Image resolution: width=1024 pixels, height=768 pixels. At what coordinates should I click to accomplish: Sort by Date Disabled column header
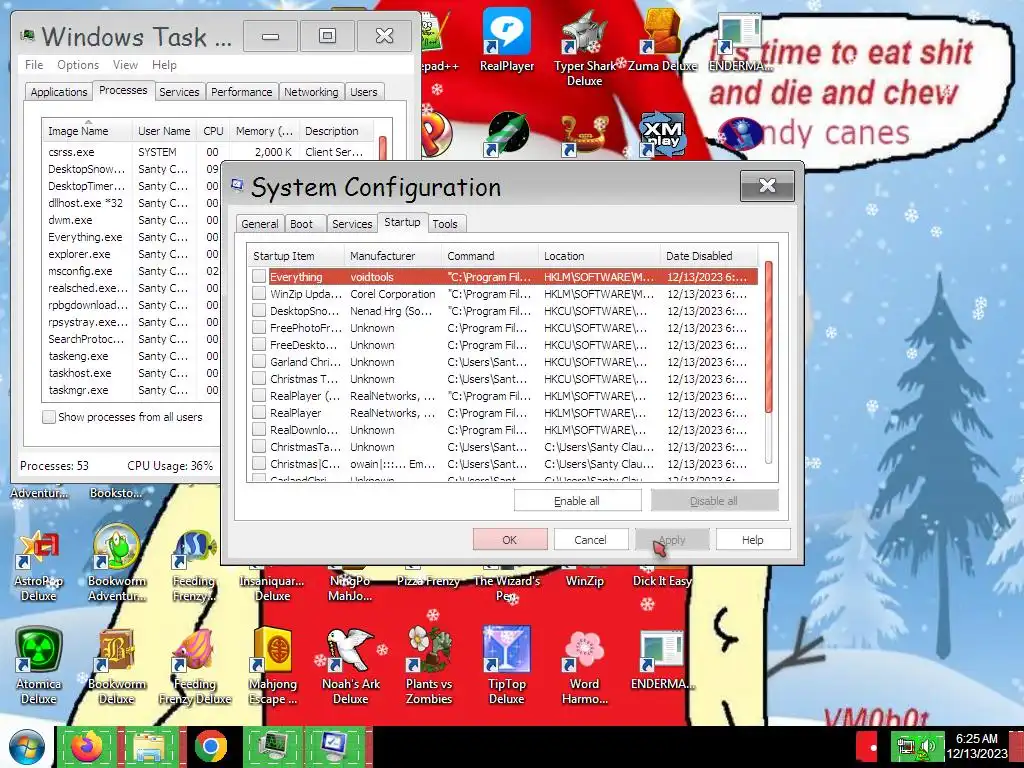[709, 255]
